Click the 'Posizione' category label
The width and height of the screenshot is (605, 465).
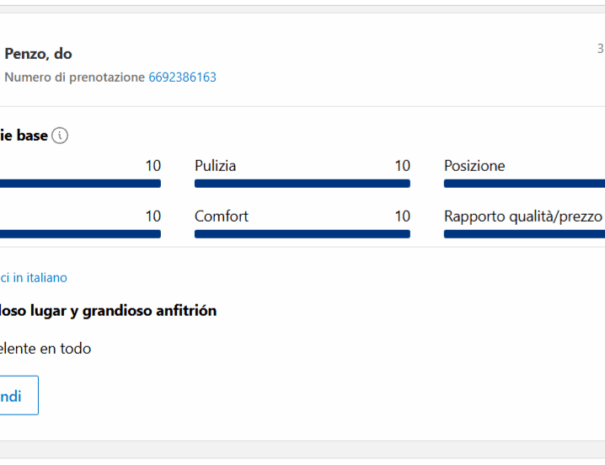tap(474, 166)
